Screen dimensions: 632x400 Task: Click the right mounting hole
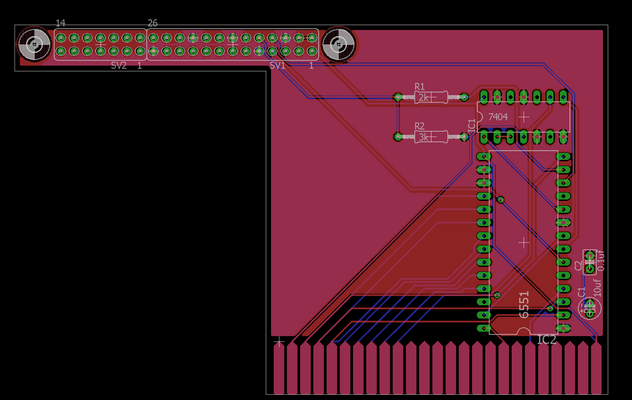(x=338, y=45)
